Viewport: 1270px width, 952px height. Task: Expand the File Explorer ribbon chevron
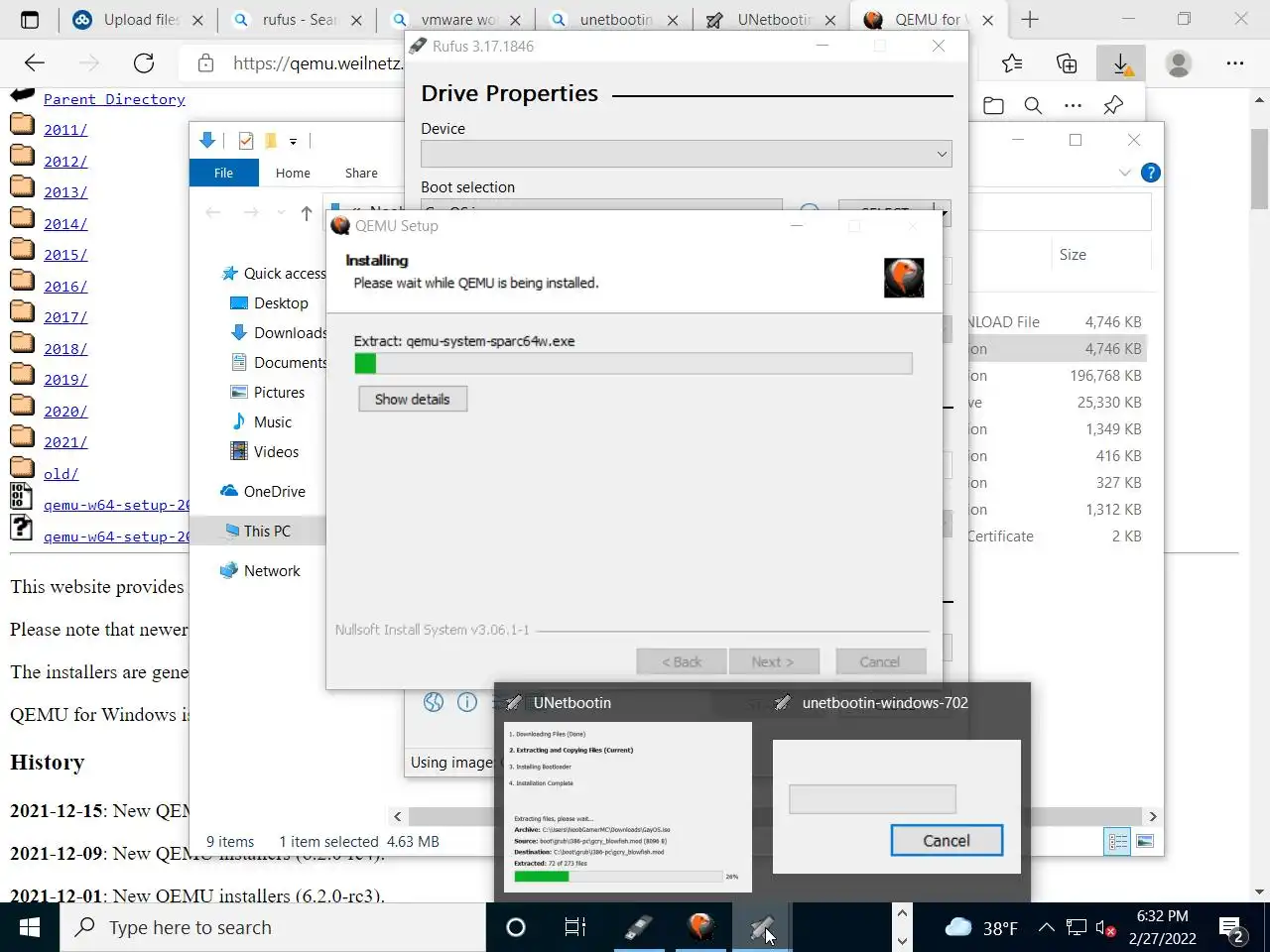tap(1124, 173)
